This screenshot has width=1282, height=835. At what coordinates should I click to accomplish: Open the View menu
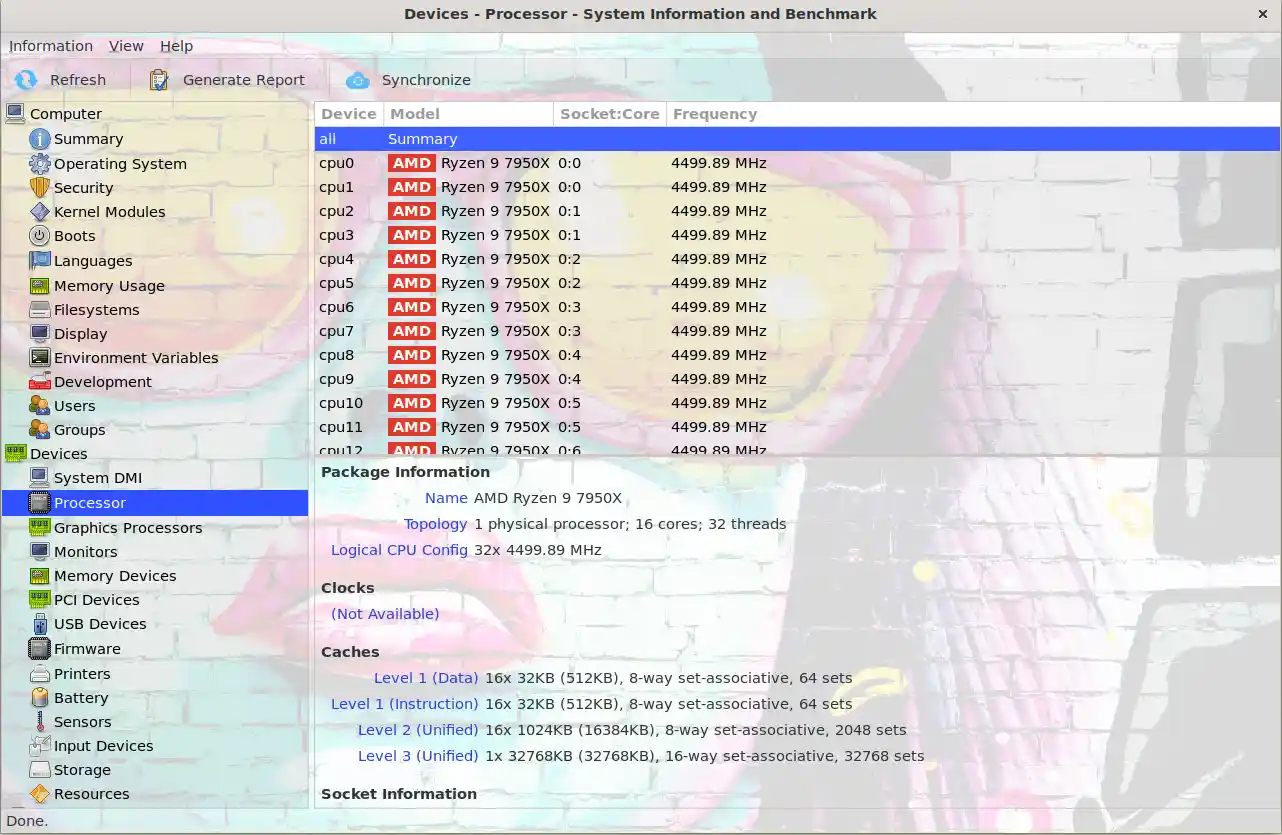click(x=126, y=46)
